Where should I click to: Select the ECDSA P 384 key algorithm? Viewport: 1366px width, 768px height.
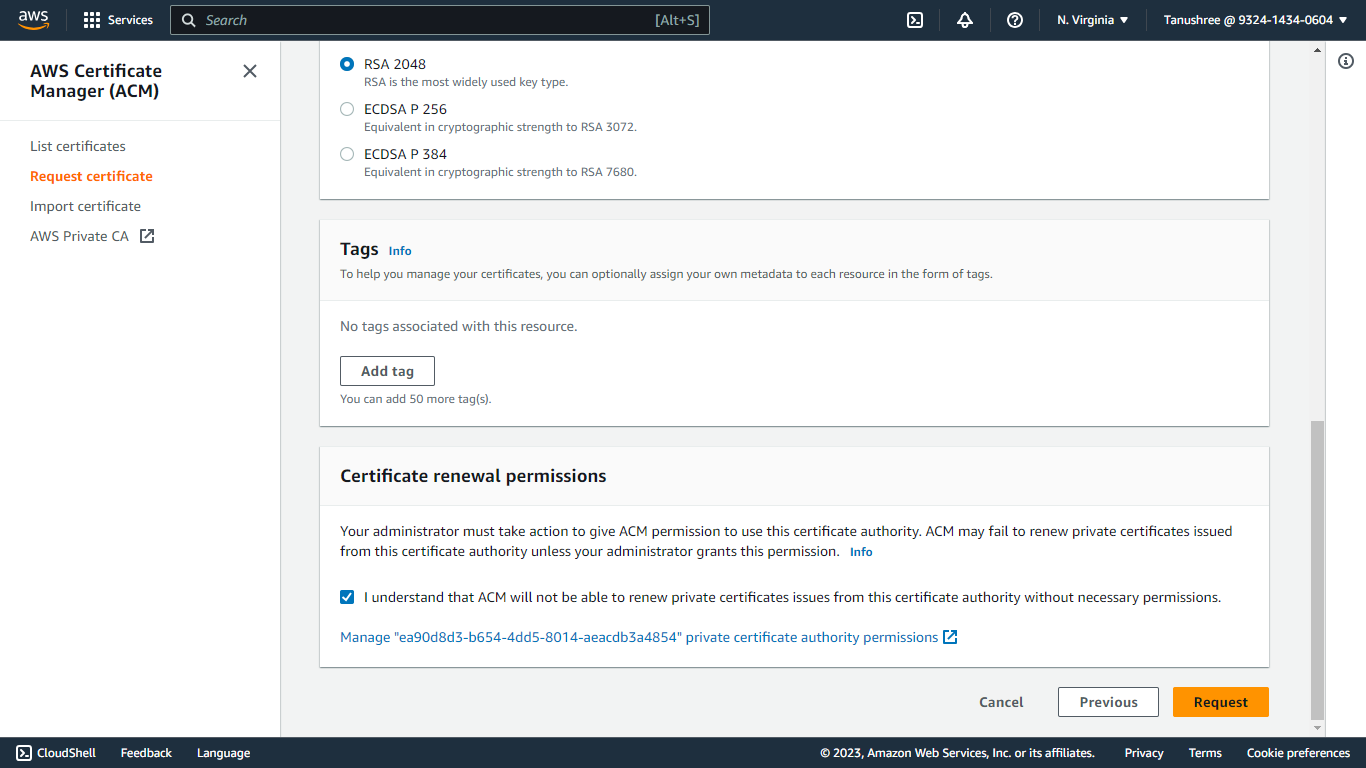pos(347,154)
